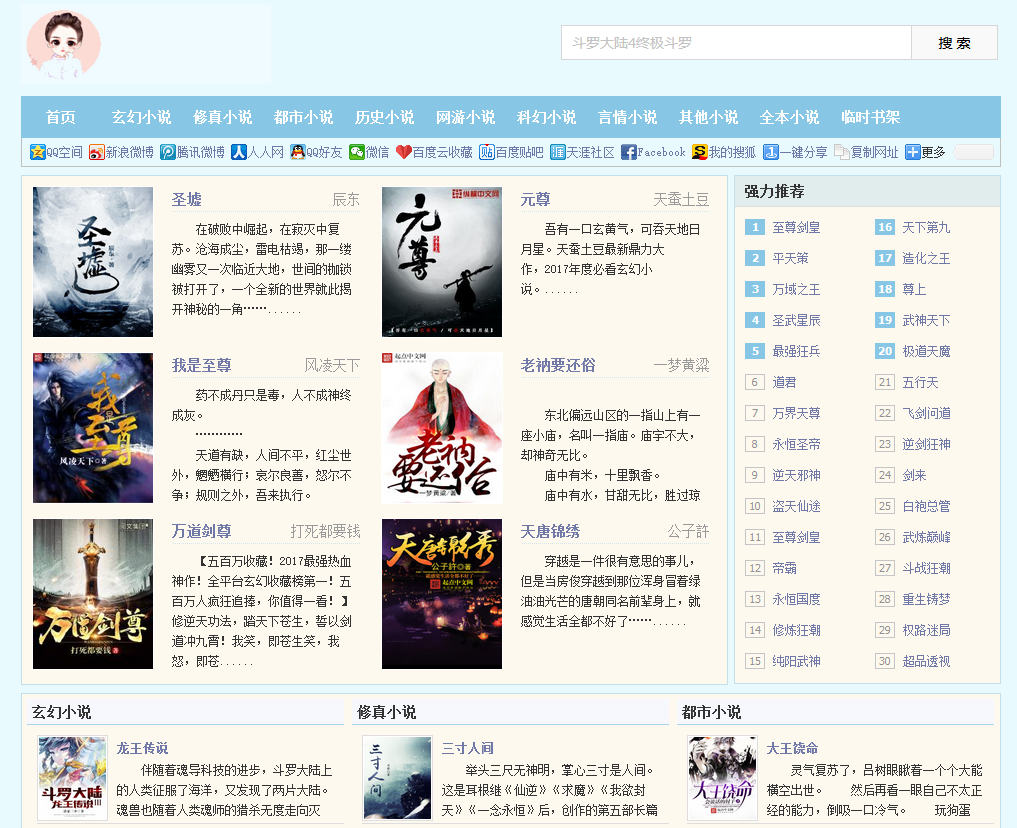Open 武神天下 in the recommended list

pyautogui.click(x=926, y=320)
